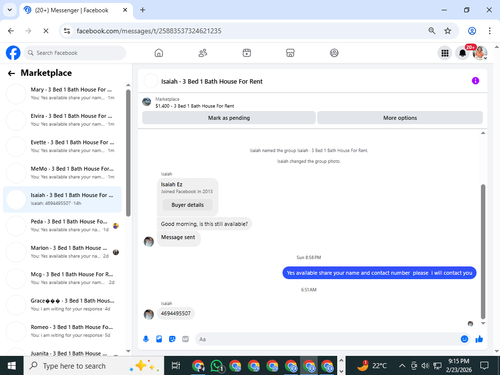
Task: Open Chrome tab search dropdown
Action: click(x=10, y=10)
